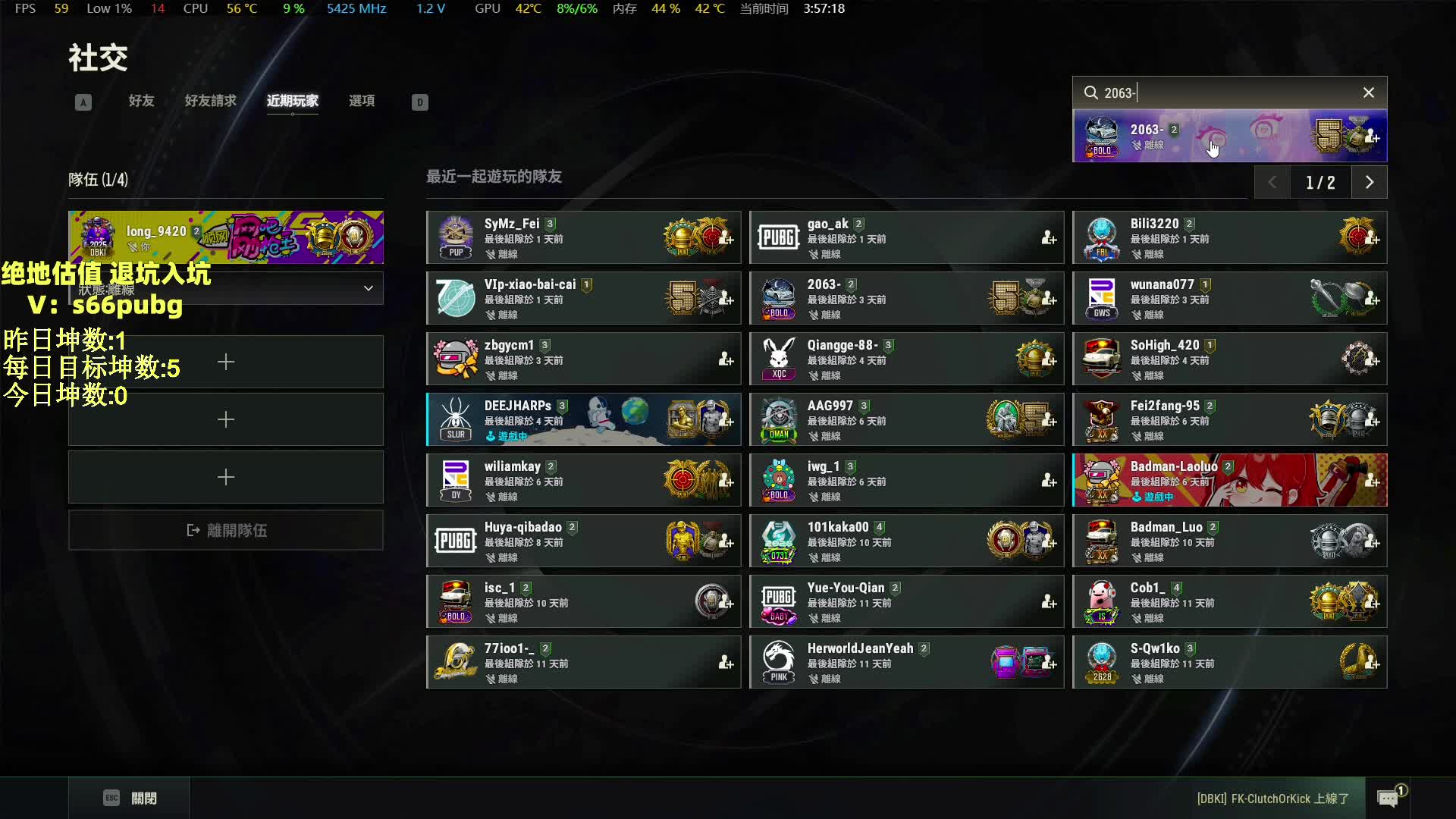Open chat message icon with notification badge
This screenshot has height=819, width=1456.
1389,798
